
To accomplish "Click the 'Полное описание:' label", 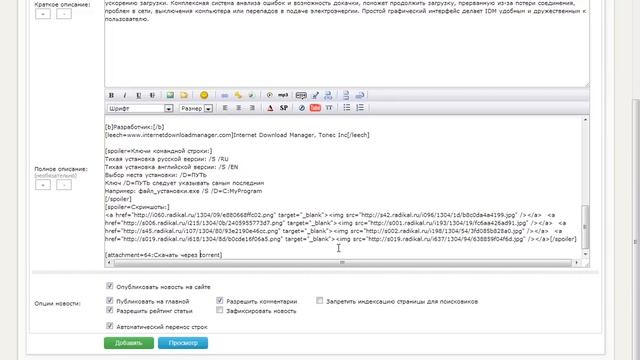I will point(61,169).
